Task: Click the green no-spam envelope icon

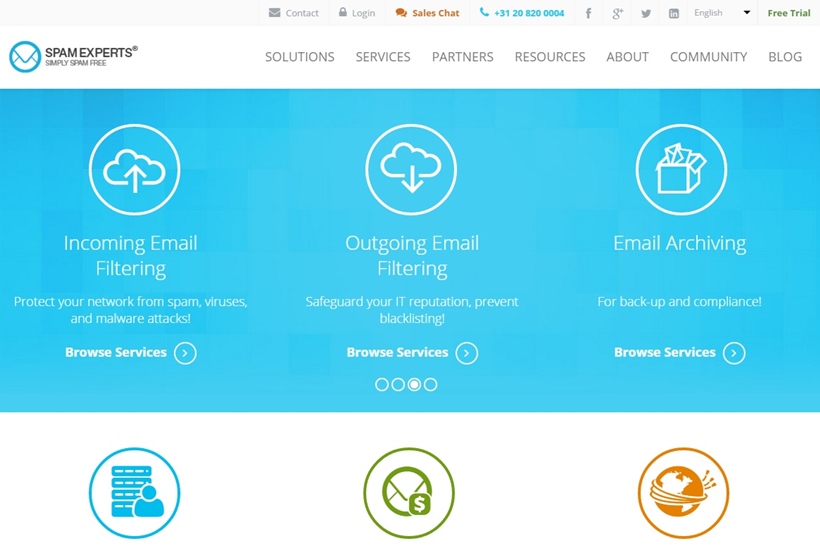Action: (409, 493)
